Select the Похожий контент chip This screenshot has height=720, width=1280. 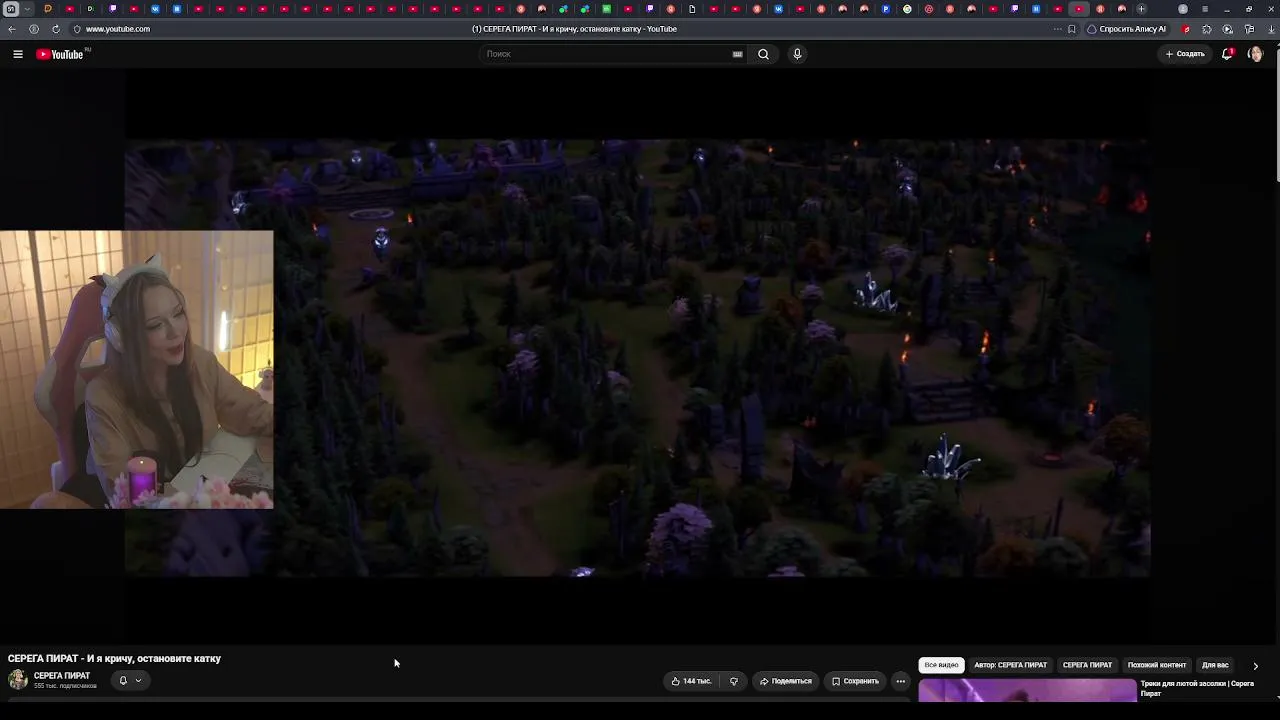(x=1156, y=665)
